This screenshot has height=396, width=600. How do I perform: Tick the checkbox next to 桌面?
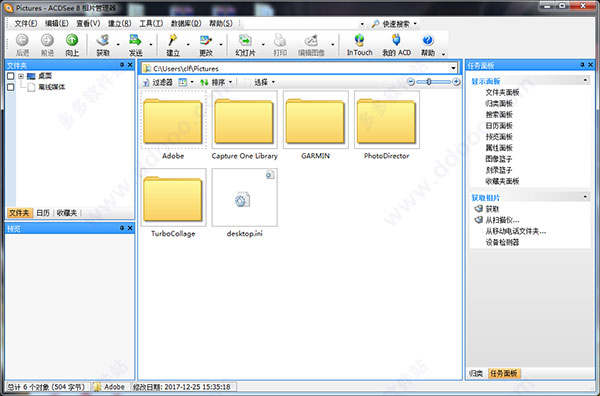tap(11, 76)
